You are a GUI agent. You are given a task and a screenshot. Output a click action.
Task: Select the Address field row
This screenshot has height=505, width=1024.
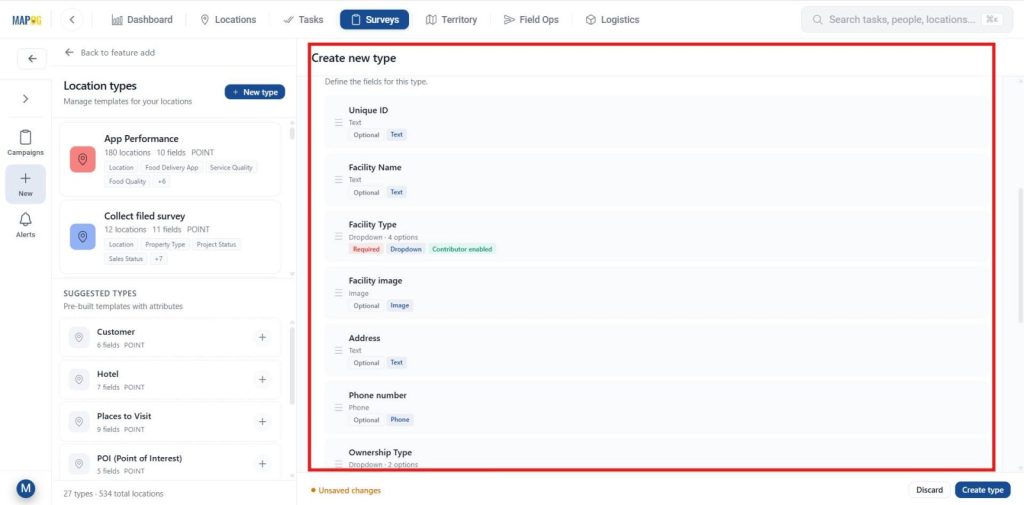point(657,350)
